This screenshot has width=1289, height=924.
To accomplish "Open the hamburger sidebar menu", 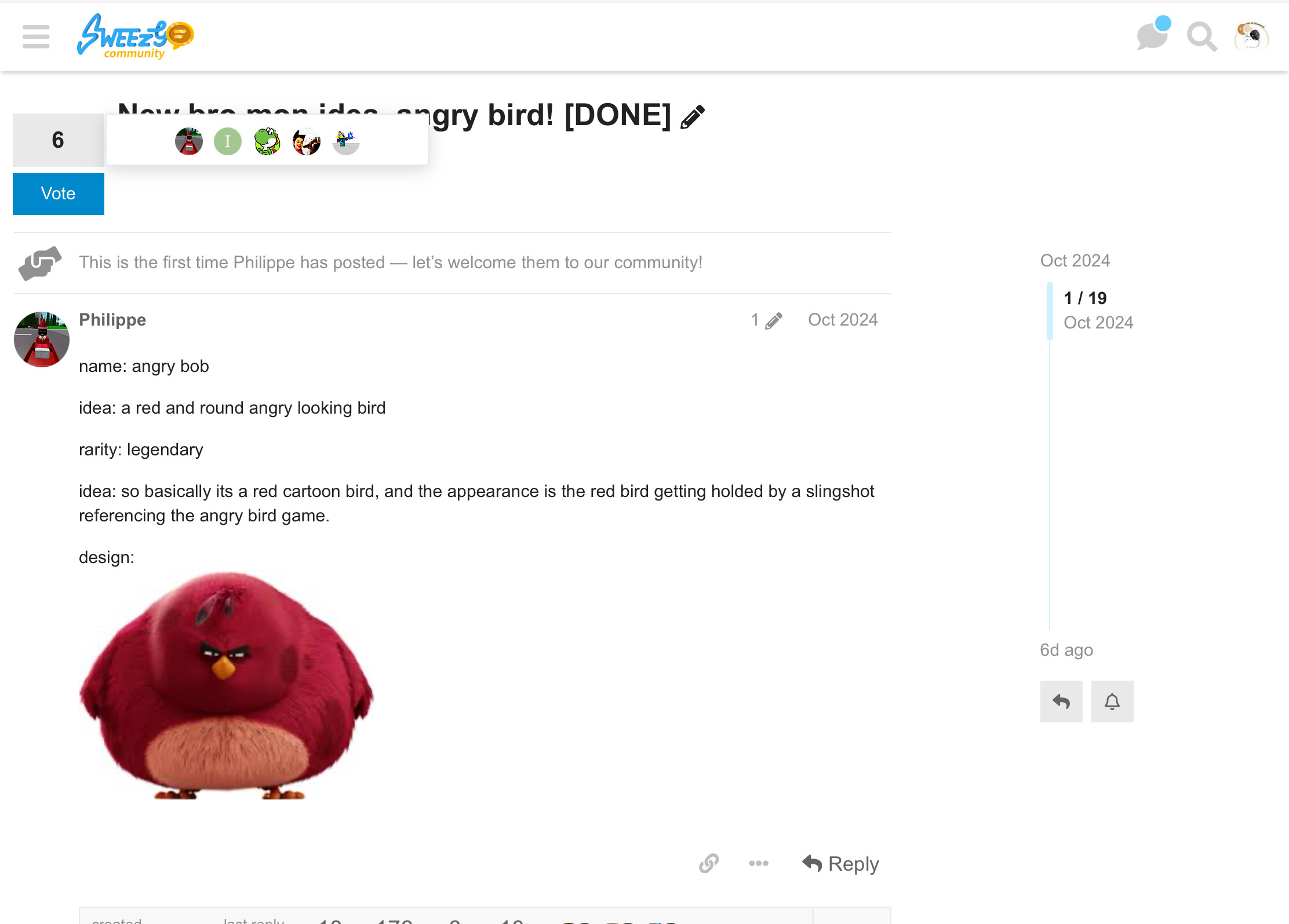I will [x=36, y=36].
